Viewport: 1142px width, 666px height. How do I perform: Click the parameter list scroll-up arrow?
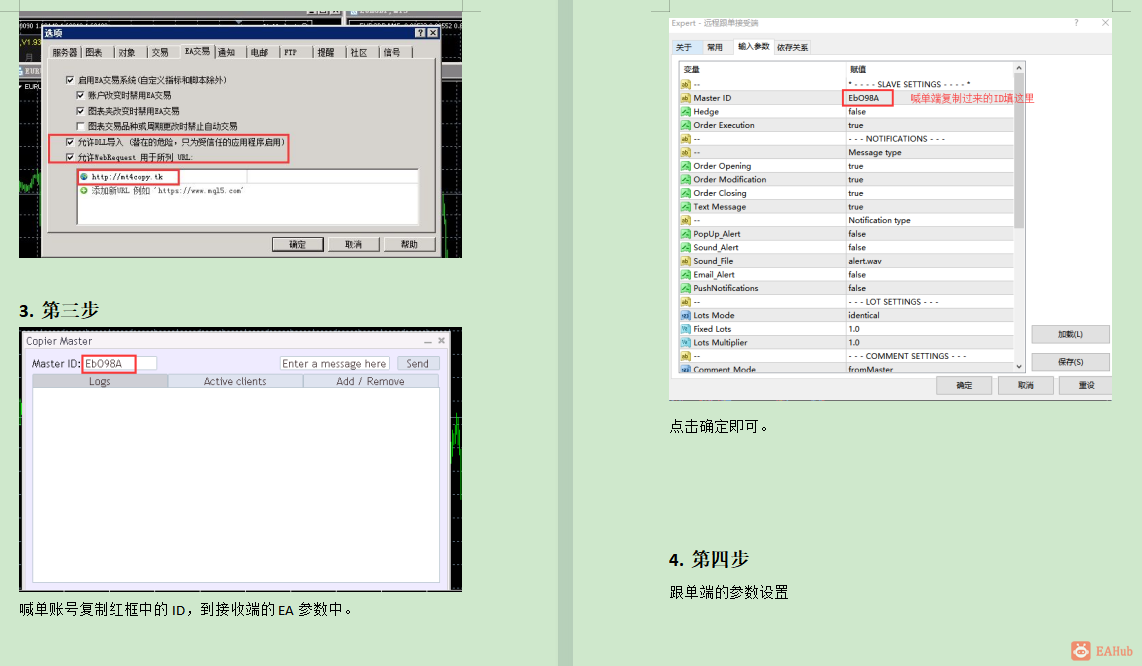[1019, 68]
